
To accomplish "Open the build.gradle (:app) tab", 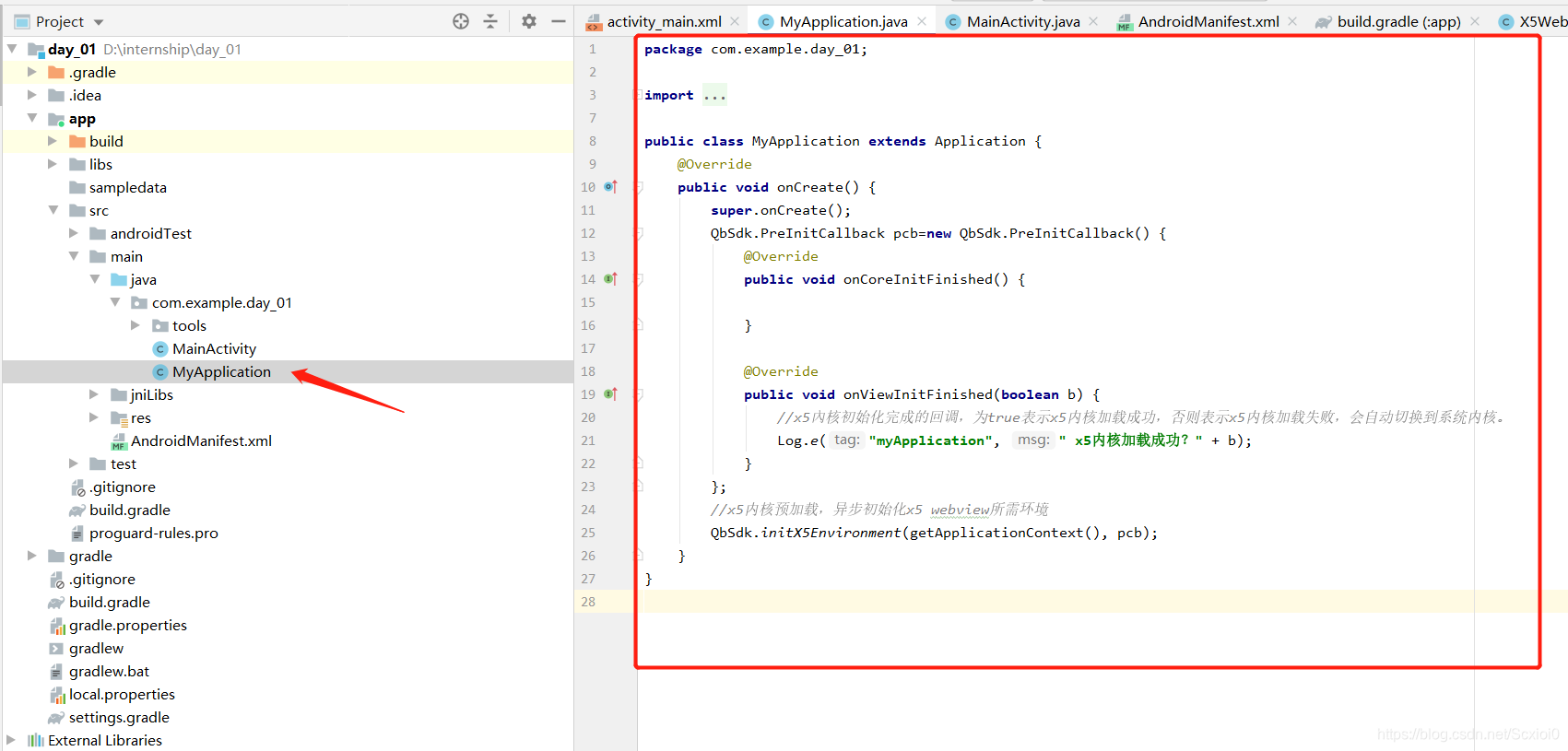I will tap(1398, 21).
